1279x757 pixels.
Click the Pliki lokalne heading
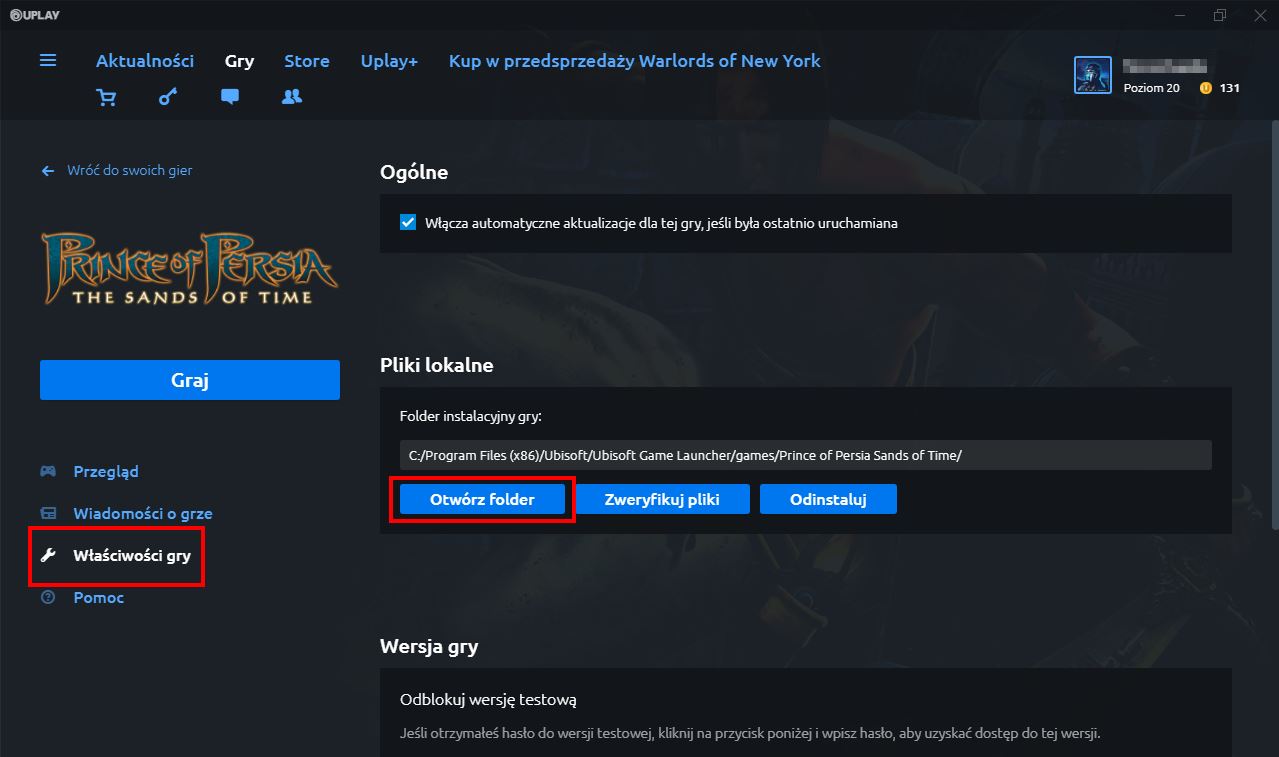[x=437, y=365]
